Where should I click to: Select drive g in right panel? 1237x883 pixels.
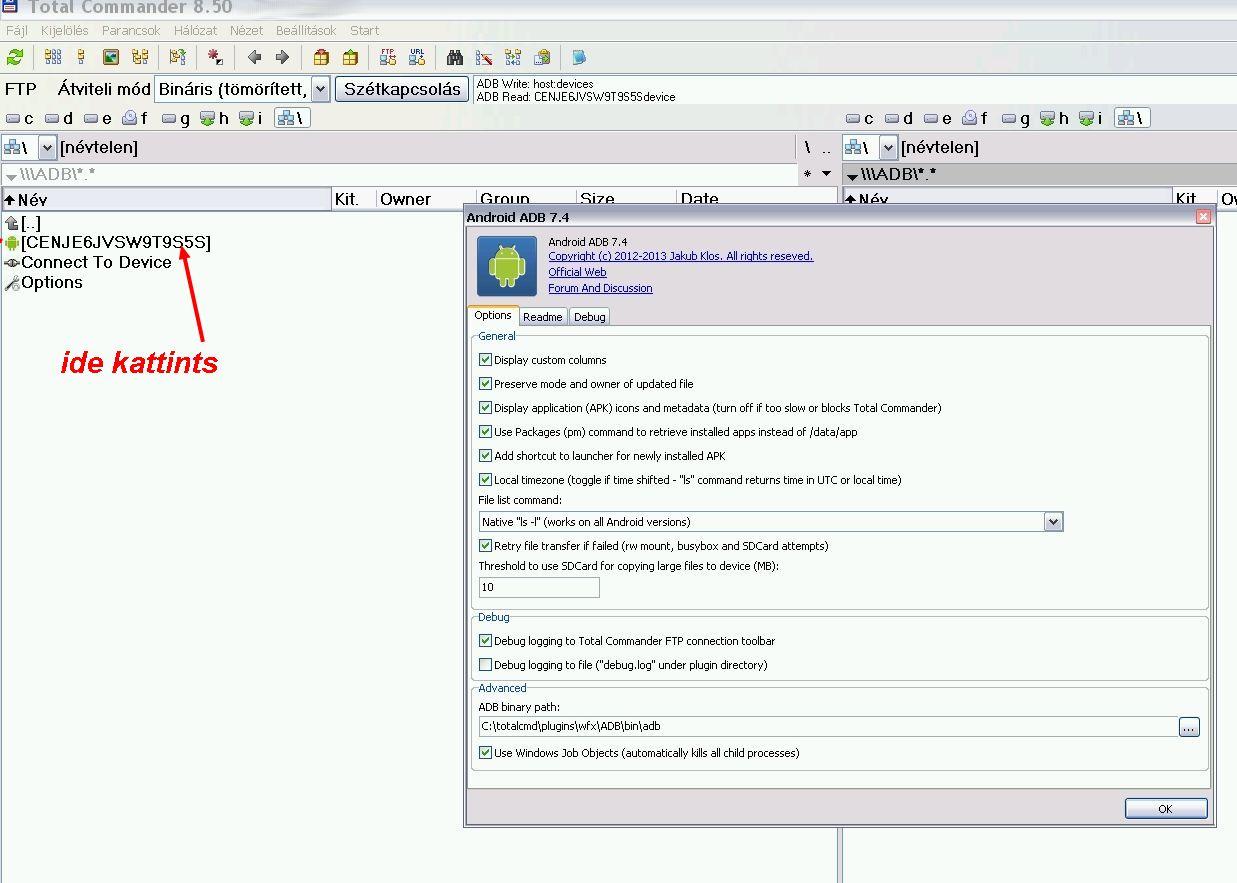(x=1015, y=118)
